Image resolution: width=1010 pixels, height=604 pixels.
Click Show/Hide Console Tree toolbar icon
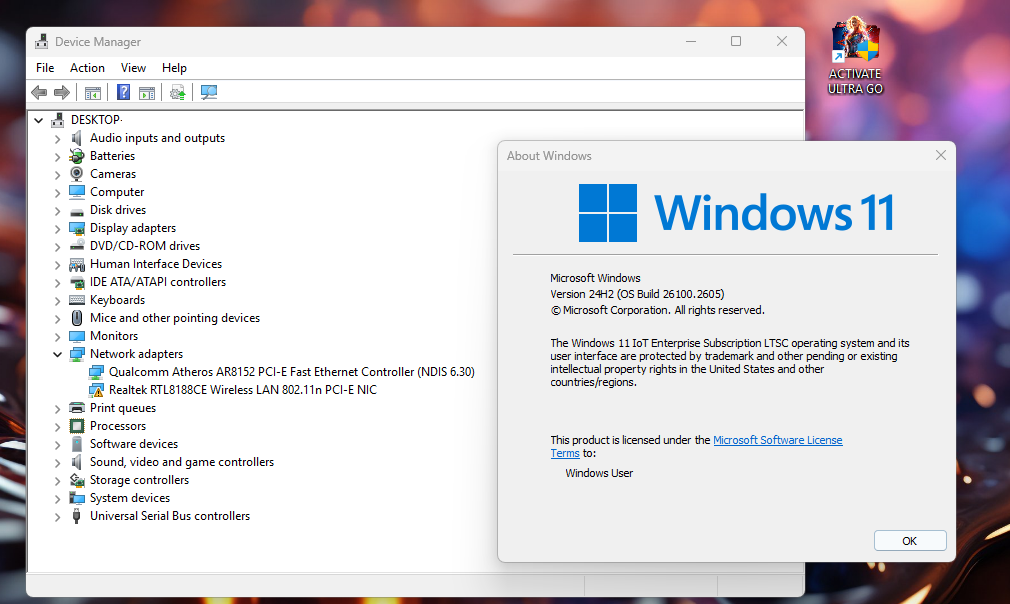coord(93,93)
